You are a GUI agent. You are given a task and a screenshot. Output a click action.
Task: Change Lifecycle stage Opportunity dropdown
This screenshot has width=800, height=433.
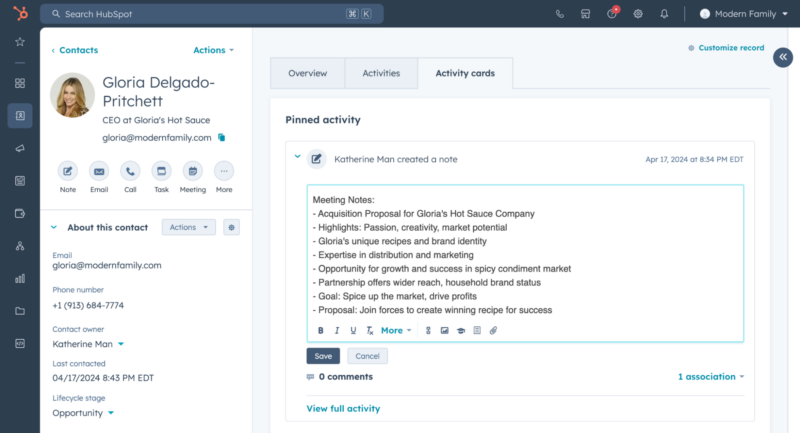(x=83, y=413)
